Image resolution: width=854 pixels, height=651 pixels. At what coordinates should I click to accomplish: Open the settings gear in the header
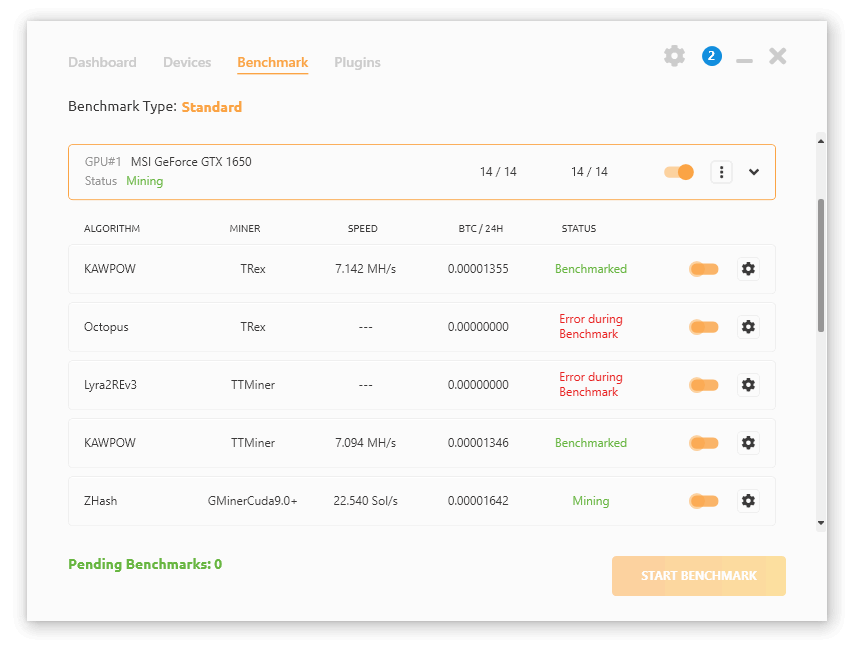(x=675, y=56)
